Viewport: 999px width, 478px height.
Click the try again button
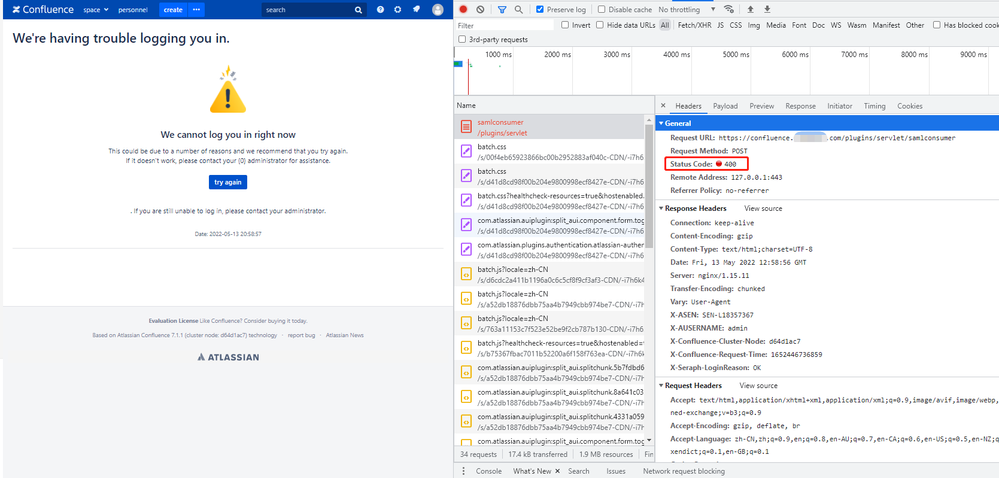(227, 182)
